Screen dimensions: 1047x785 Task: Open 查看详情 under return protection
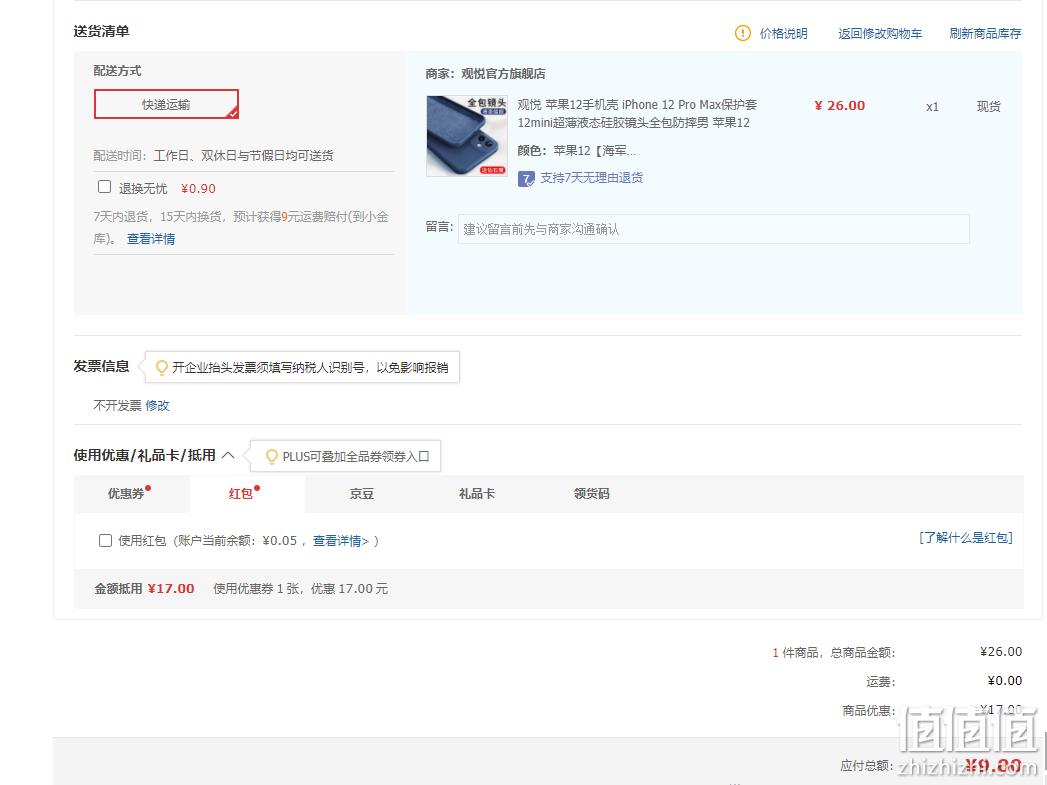pyautogui.click(x=151, y=239)
